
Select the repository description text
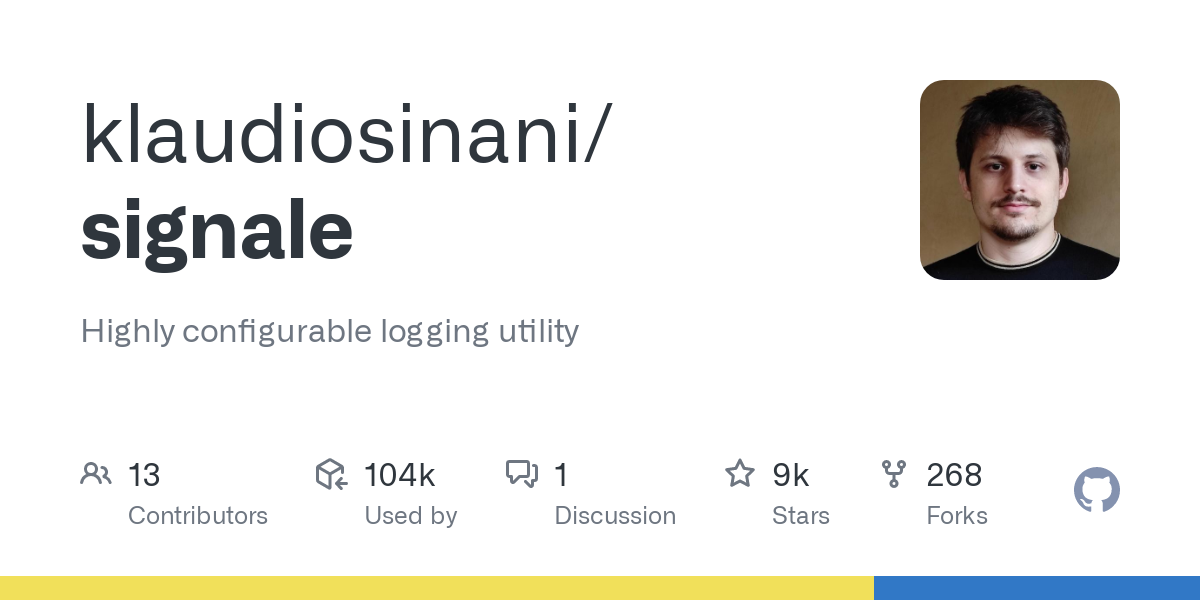click(x=330, y=331)
